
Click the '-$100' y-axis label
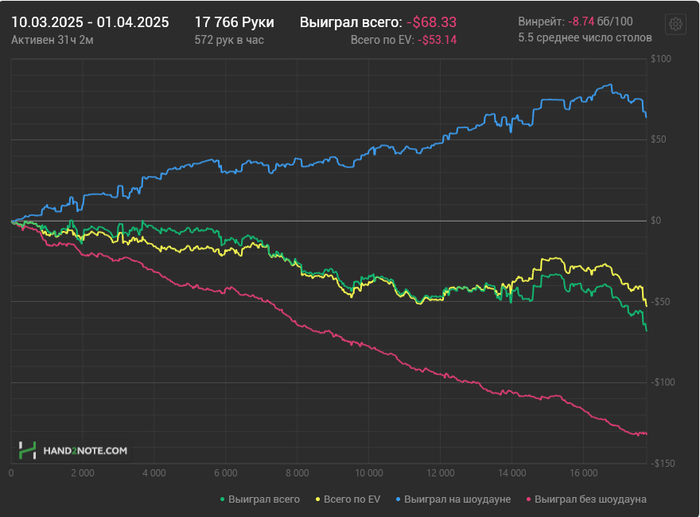tap(662, 382)
